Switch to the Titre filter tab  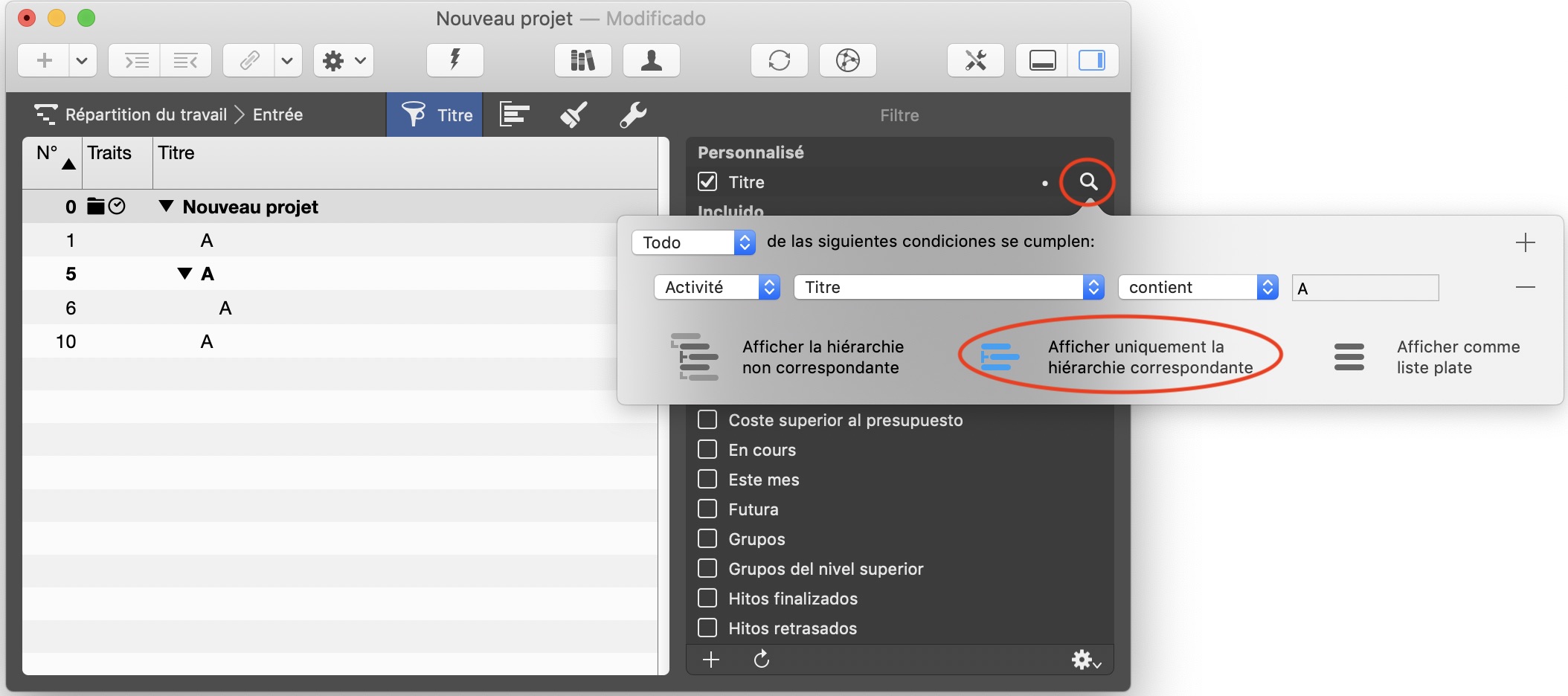(x=435, y=115)
